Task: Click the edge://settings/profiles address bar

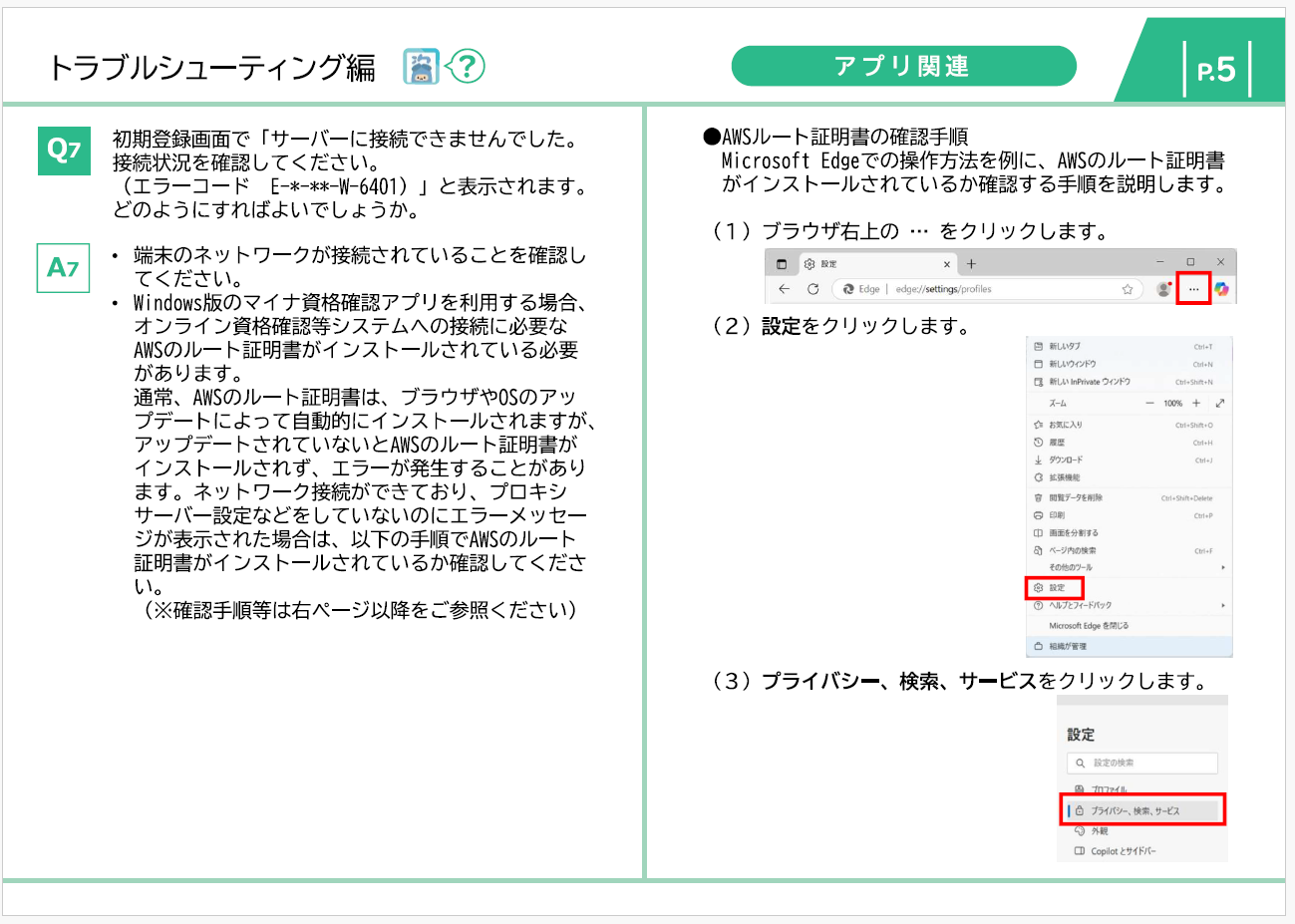Action: pos(987,289)
